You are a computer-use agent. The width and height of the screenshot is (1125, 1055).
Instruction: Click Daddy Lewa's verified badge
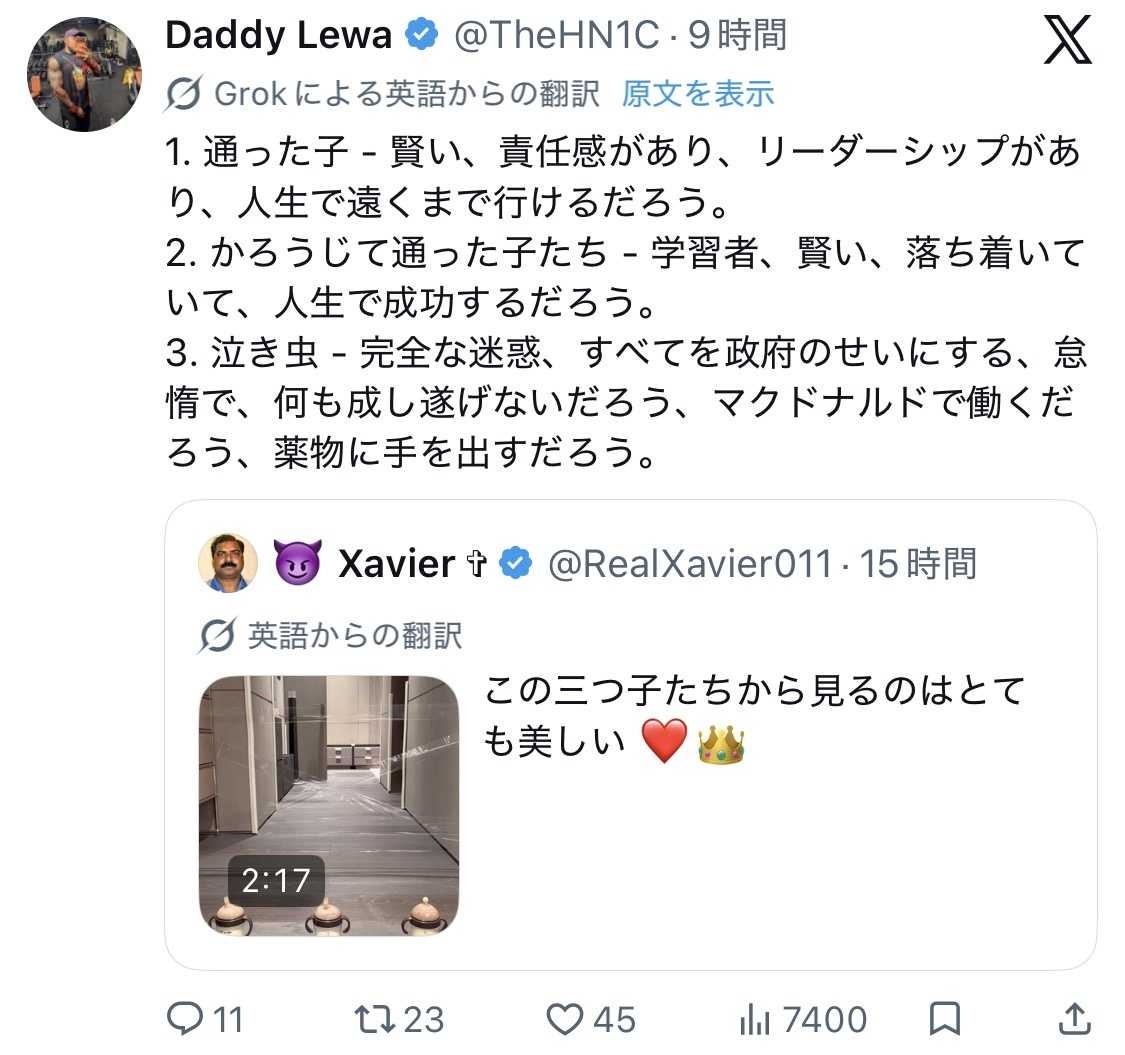(422, 35)
